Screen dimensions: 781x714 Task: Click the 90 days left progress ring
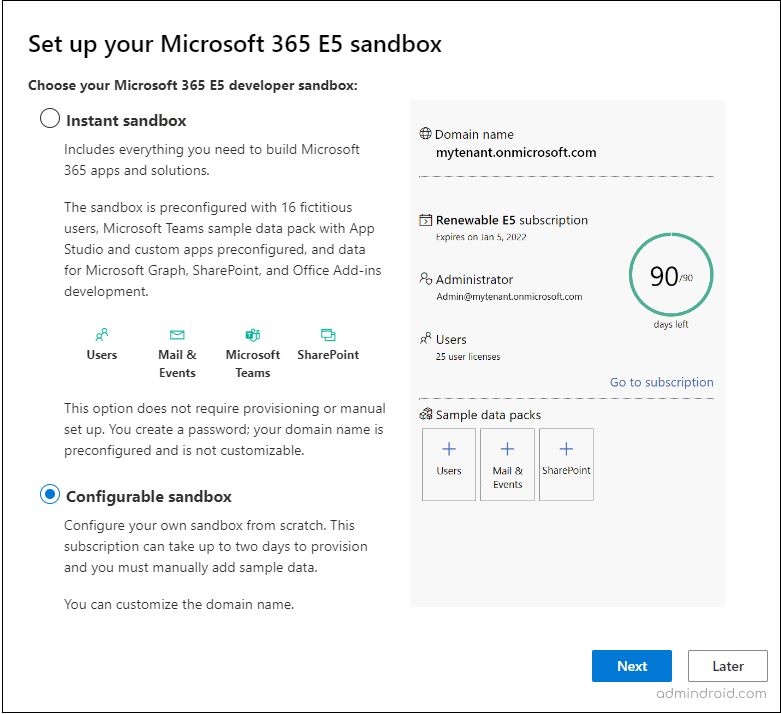point(671,275)
